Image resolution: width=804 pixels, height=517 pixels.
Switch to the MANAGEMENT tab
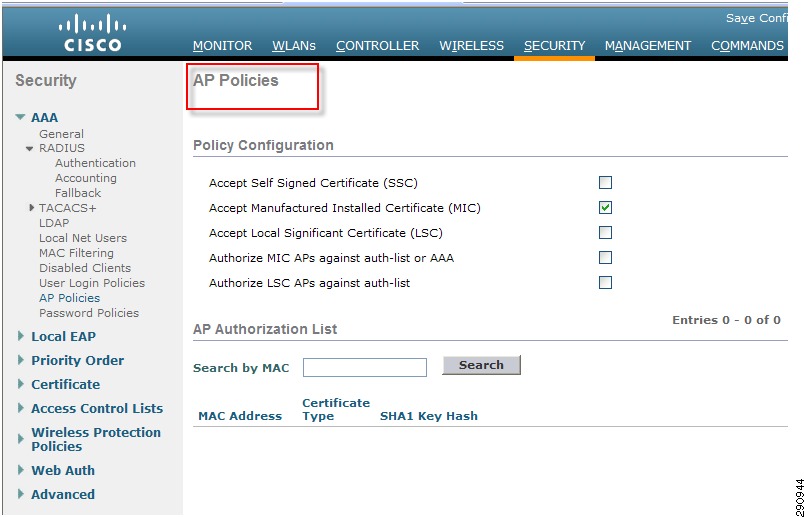[648, 46]
